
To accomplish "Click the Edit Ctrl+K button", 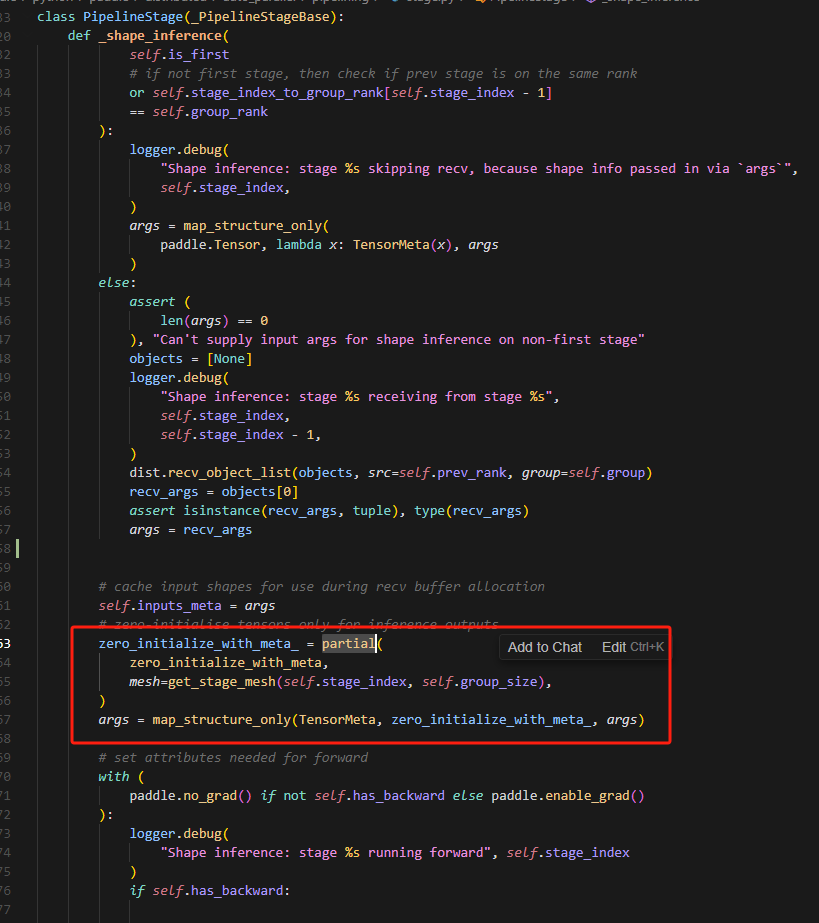I will pyautogui.click(x=632, y=647).
